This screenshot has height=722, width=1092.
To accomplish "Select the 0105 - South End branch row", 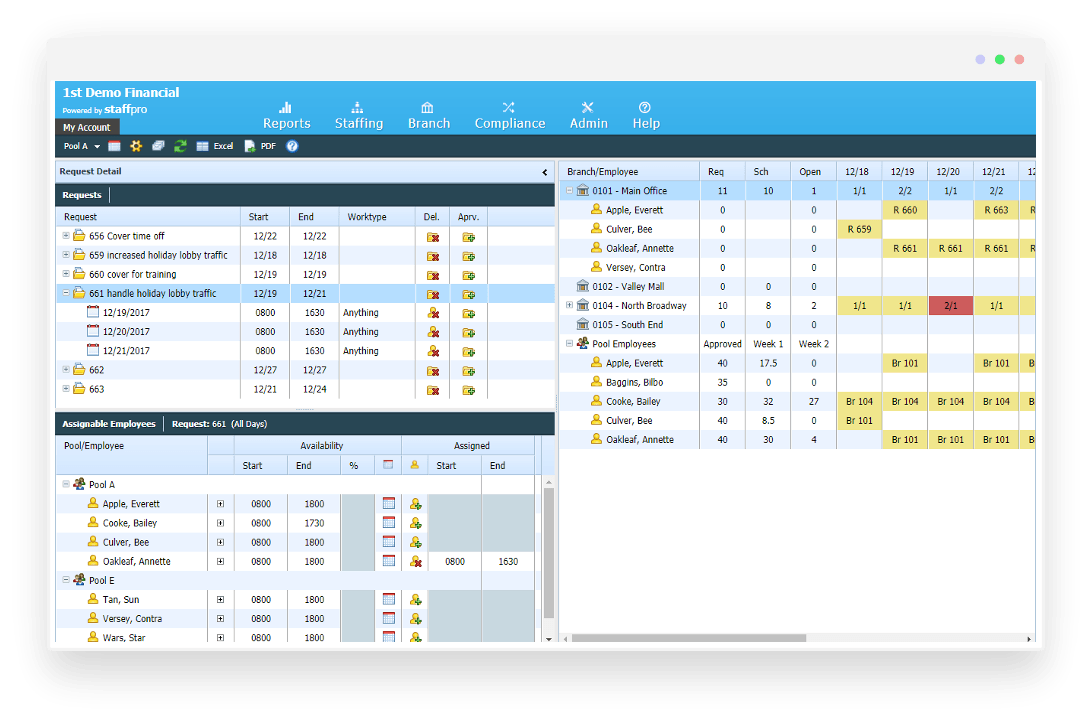I will tap(797, 324).
